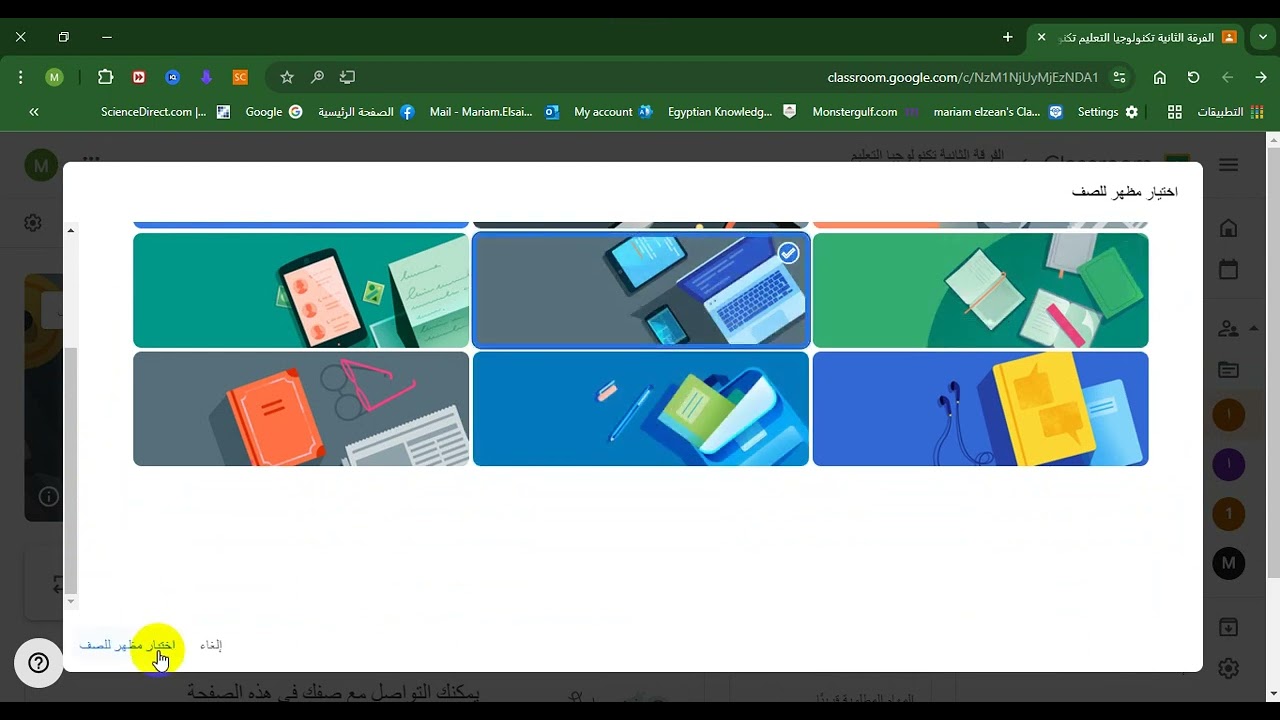Select the orange book and glasses theme
This screenshot has height=720, width=1280.
301,408
